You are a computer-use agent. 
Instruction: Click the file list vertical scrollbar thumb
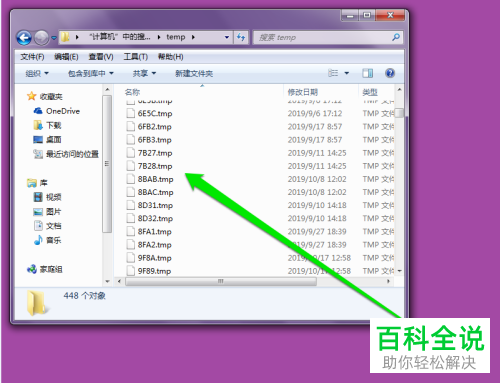click(399, 113)
